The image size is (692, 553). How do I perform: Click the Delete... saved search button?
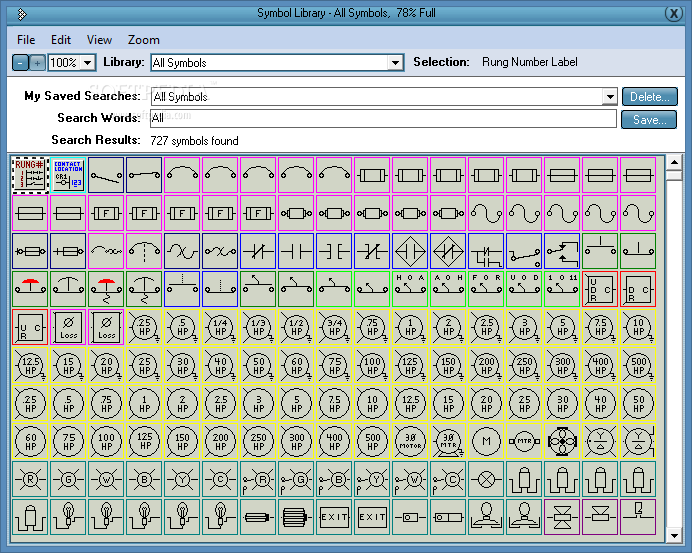point(649,97)
